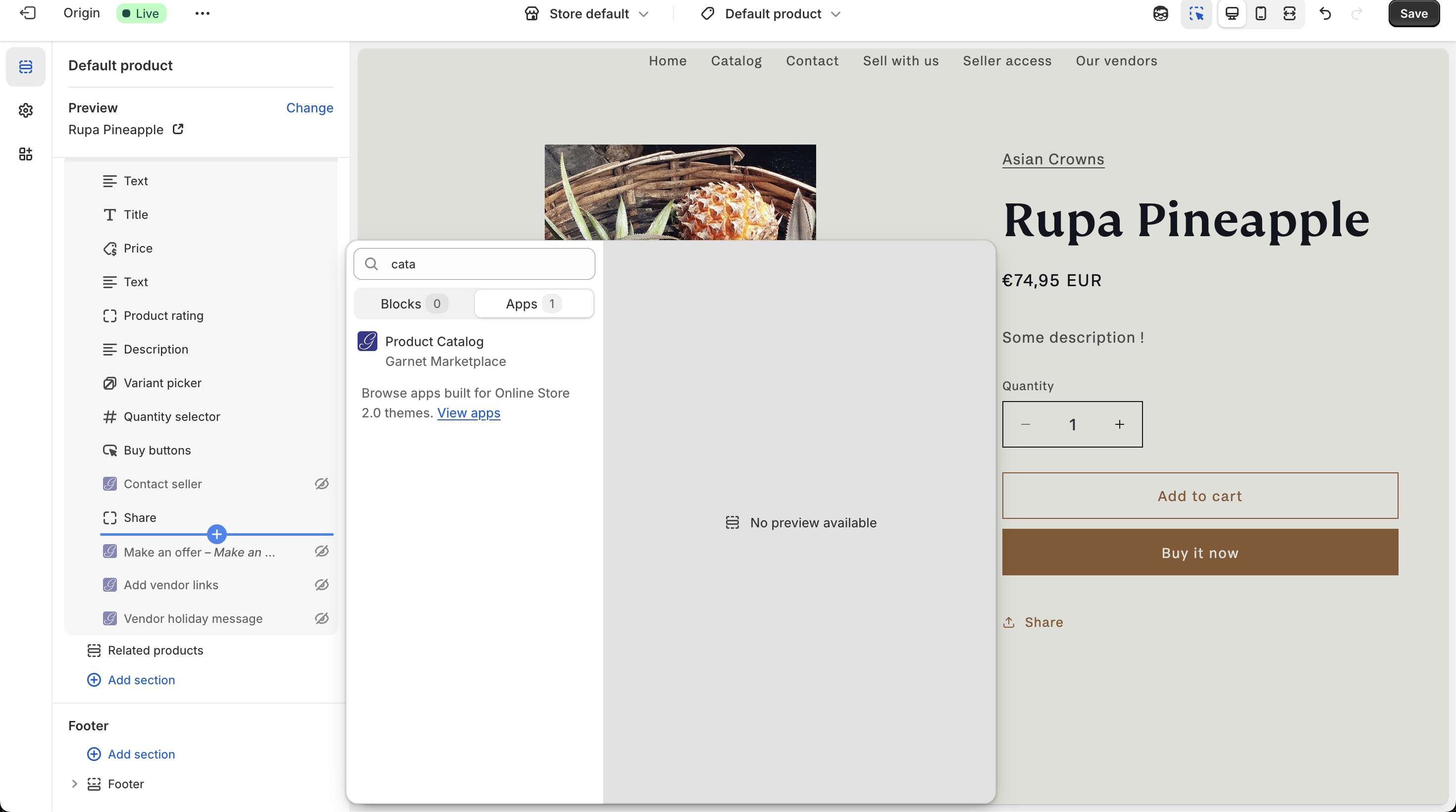Image resolution: width=1456 pixels, height=812 pixels.
Task: Hide the Contact seller block
Action: (x=321, y=484)
